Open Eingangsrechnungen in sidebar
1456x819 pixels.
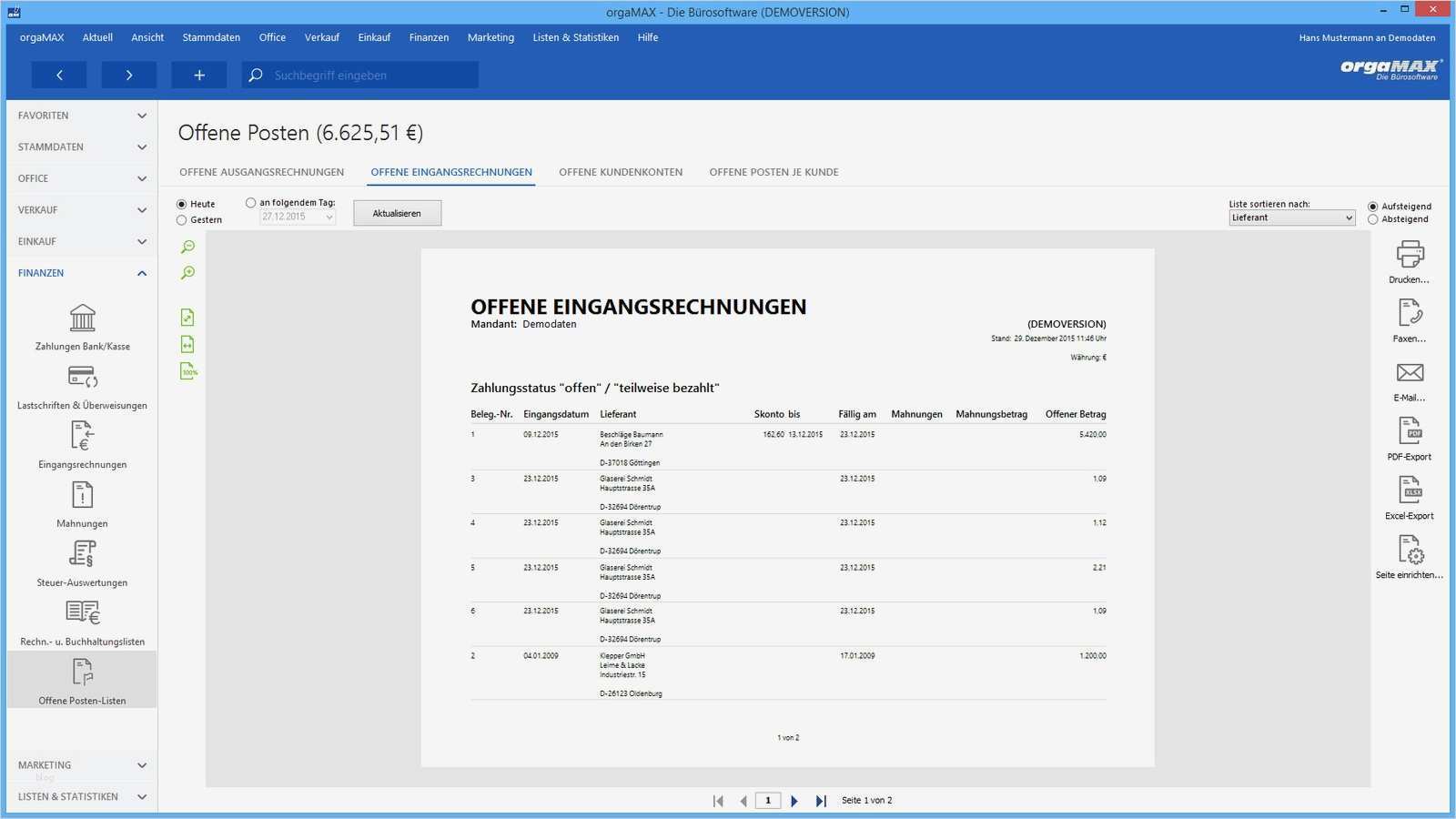pyautogui.click(x=82, y=437)
